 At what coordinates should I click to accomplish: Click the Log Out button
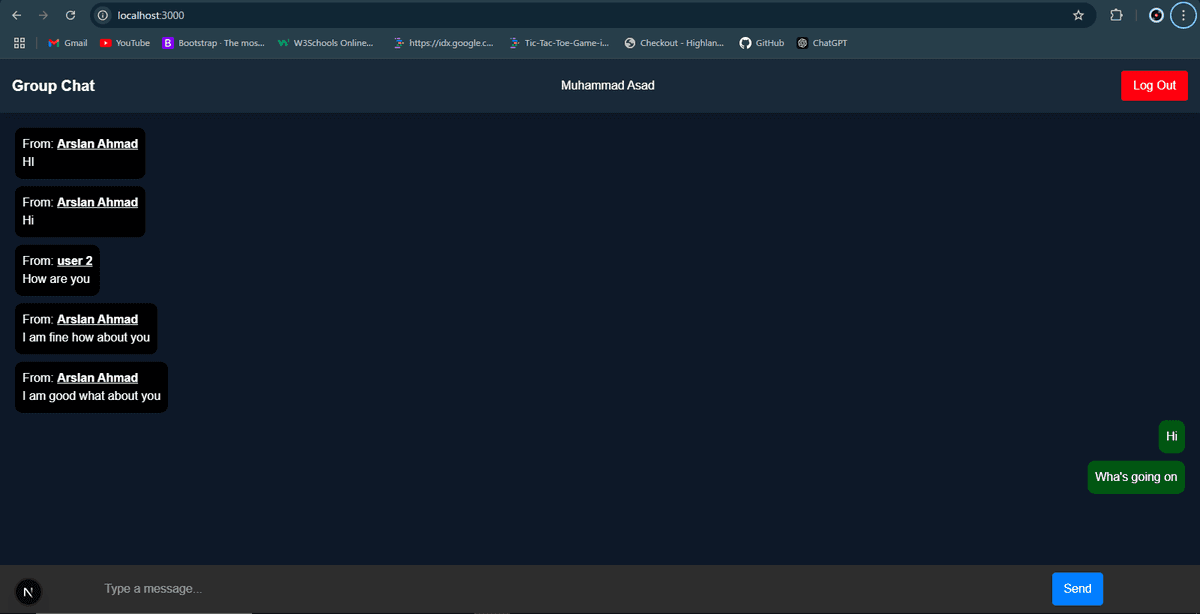click(1154, 85)
